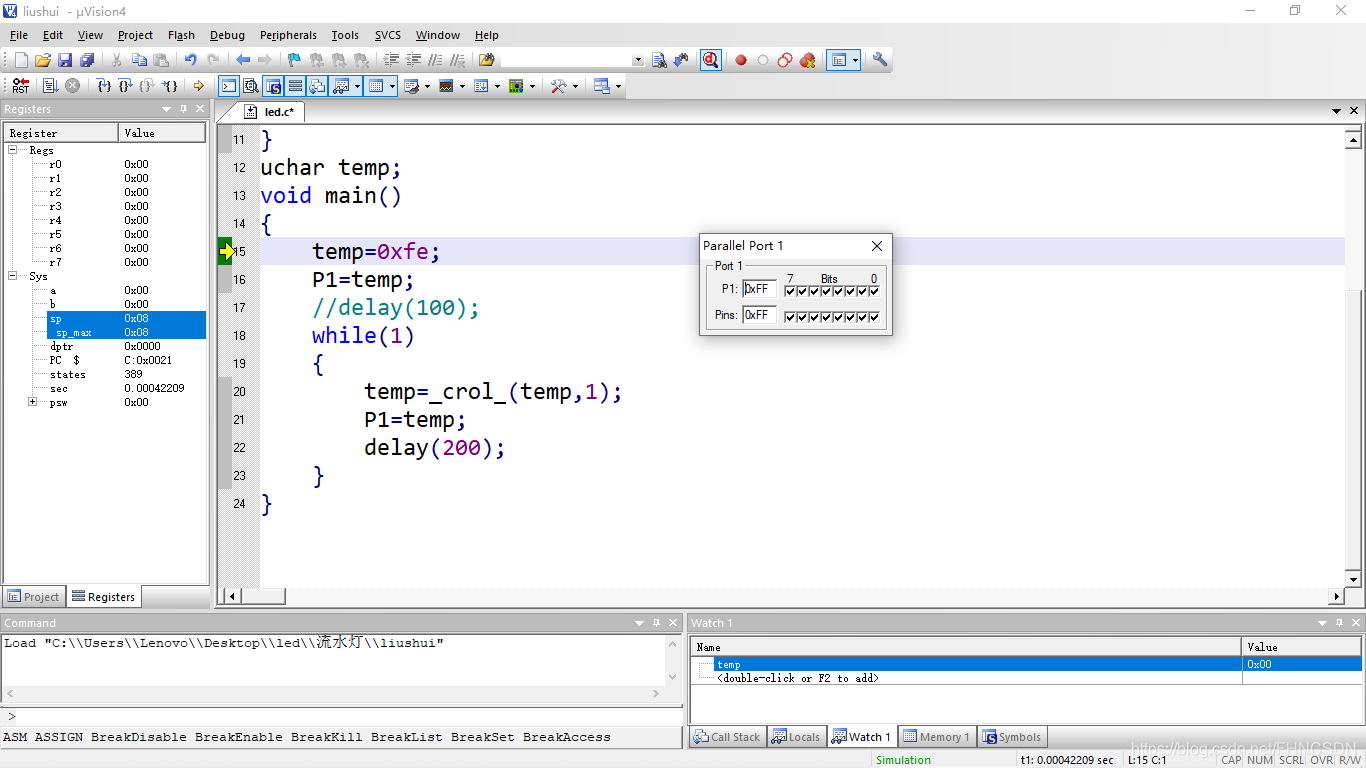Click the Insert/Remove Breakpoint red dot icon

click(x=741, y=60)
